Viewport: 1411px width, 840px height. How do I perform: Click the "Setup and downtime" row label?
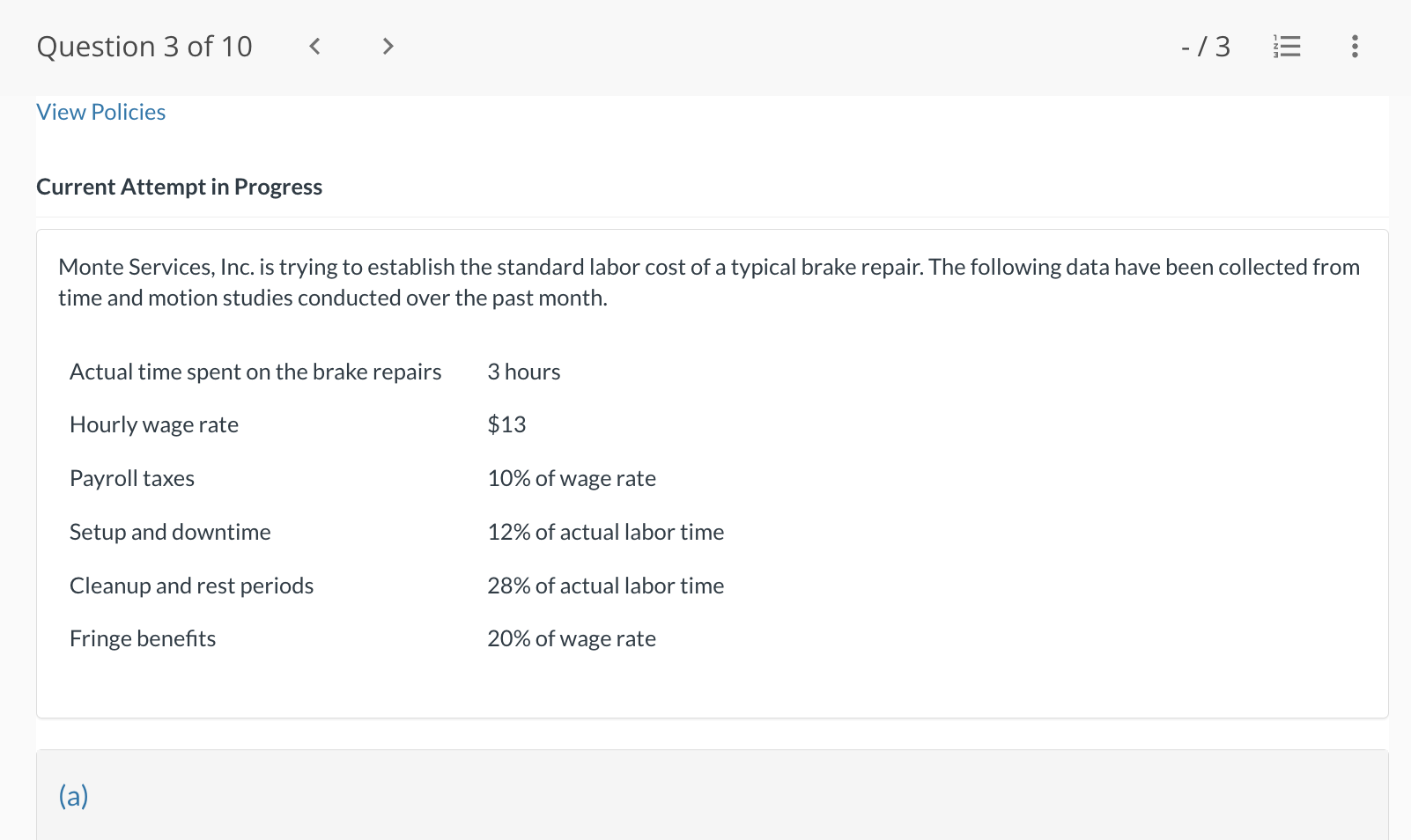click(x=170, y=532)
